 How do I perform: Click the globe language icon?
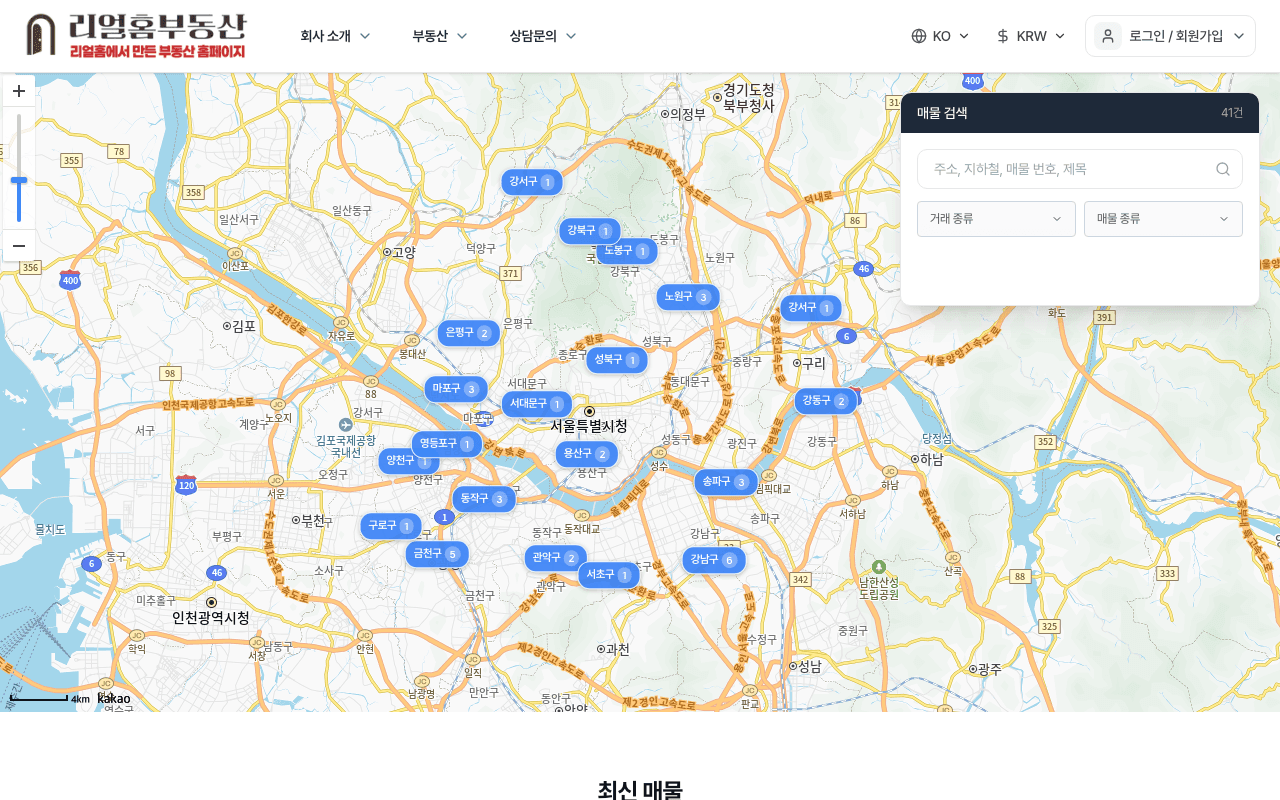click(x=919, y=36)
